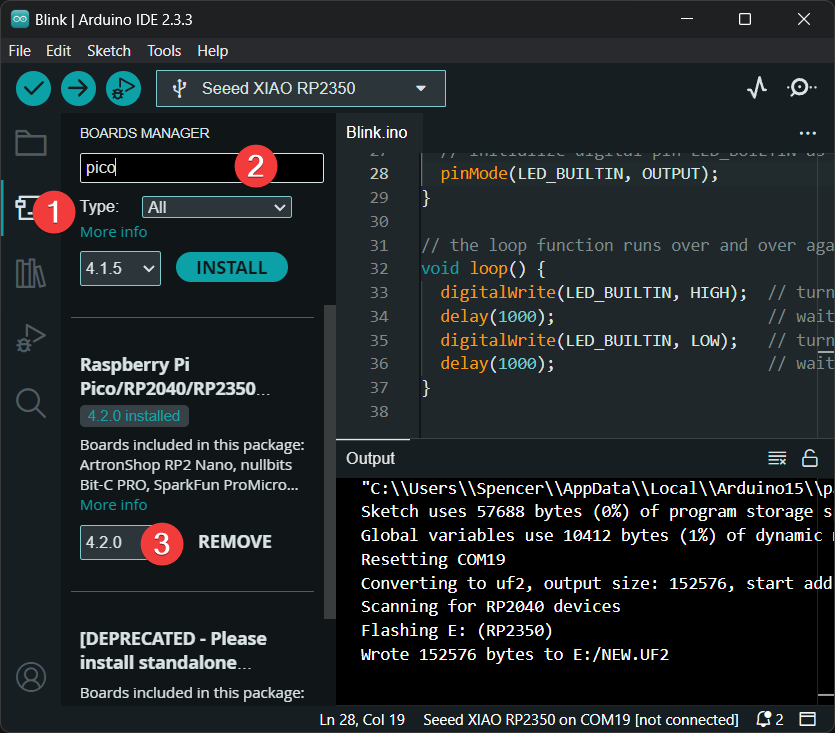Toggle the Output scroll lock
This screenshot has height=733, width=835.
click(x=809, y=458)
